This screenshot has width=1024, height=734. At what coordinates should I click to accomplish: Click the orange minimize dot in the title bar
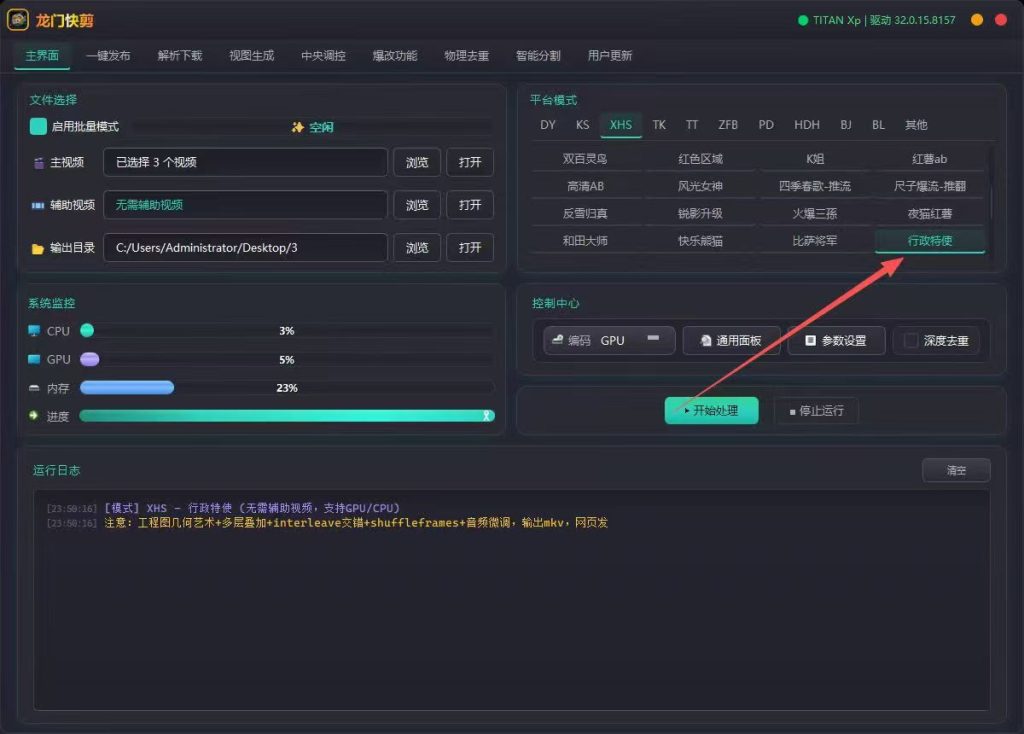coord(977,20)
